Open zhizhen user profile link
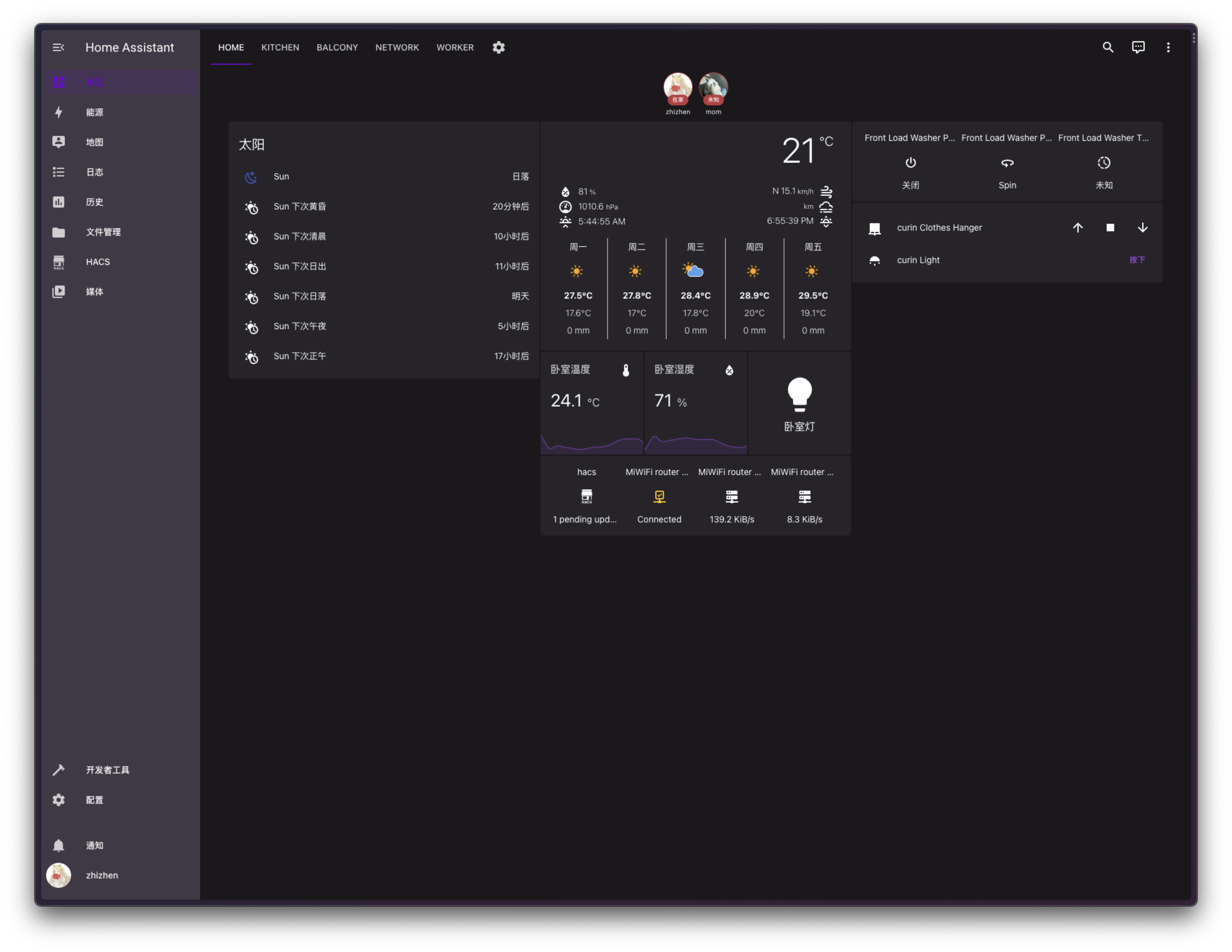This screenshot has width=1232, height=952. coord(102,875)
